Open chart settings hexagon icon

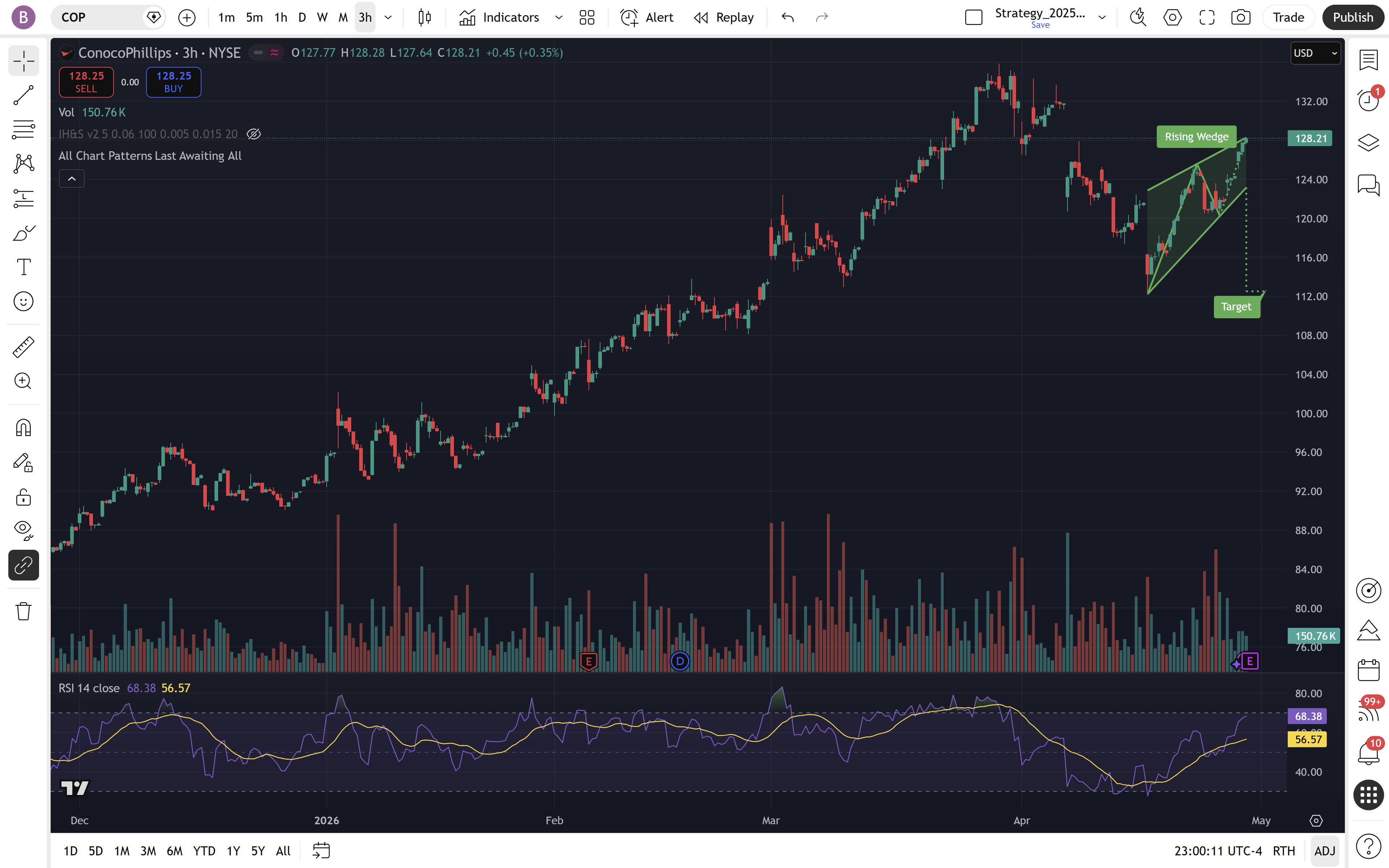[1173, 17]
